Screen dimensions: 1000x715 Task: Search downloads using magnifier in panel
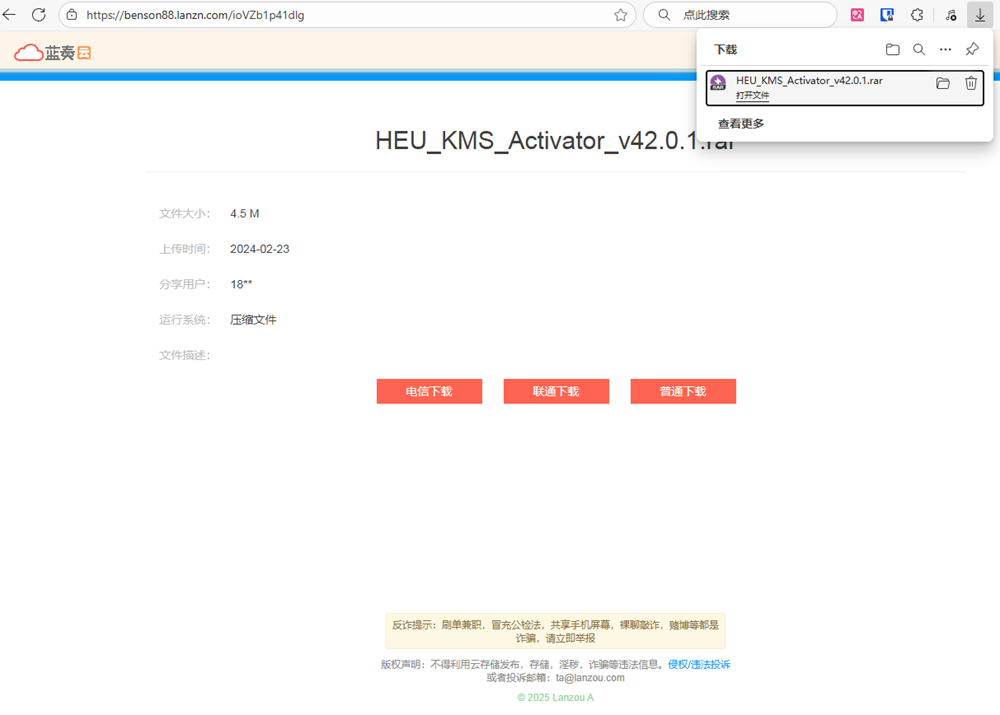(x=919, y=49)
